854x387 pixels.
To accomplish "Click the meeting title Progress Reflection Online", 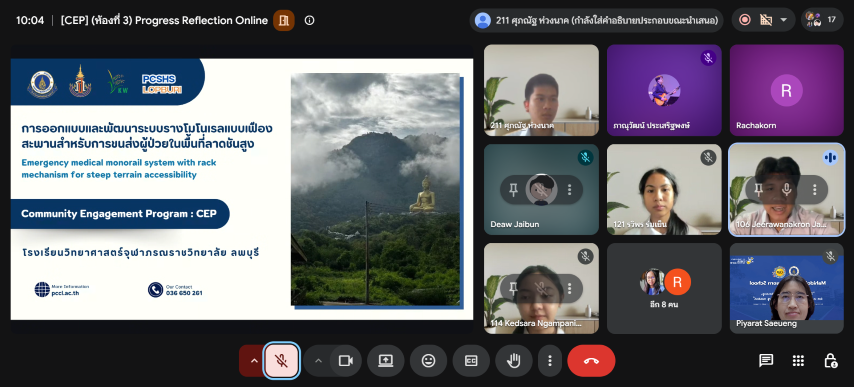I will 164,21.
